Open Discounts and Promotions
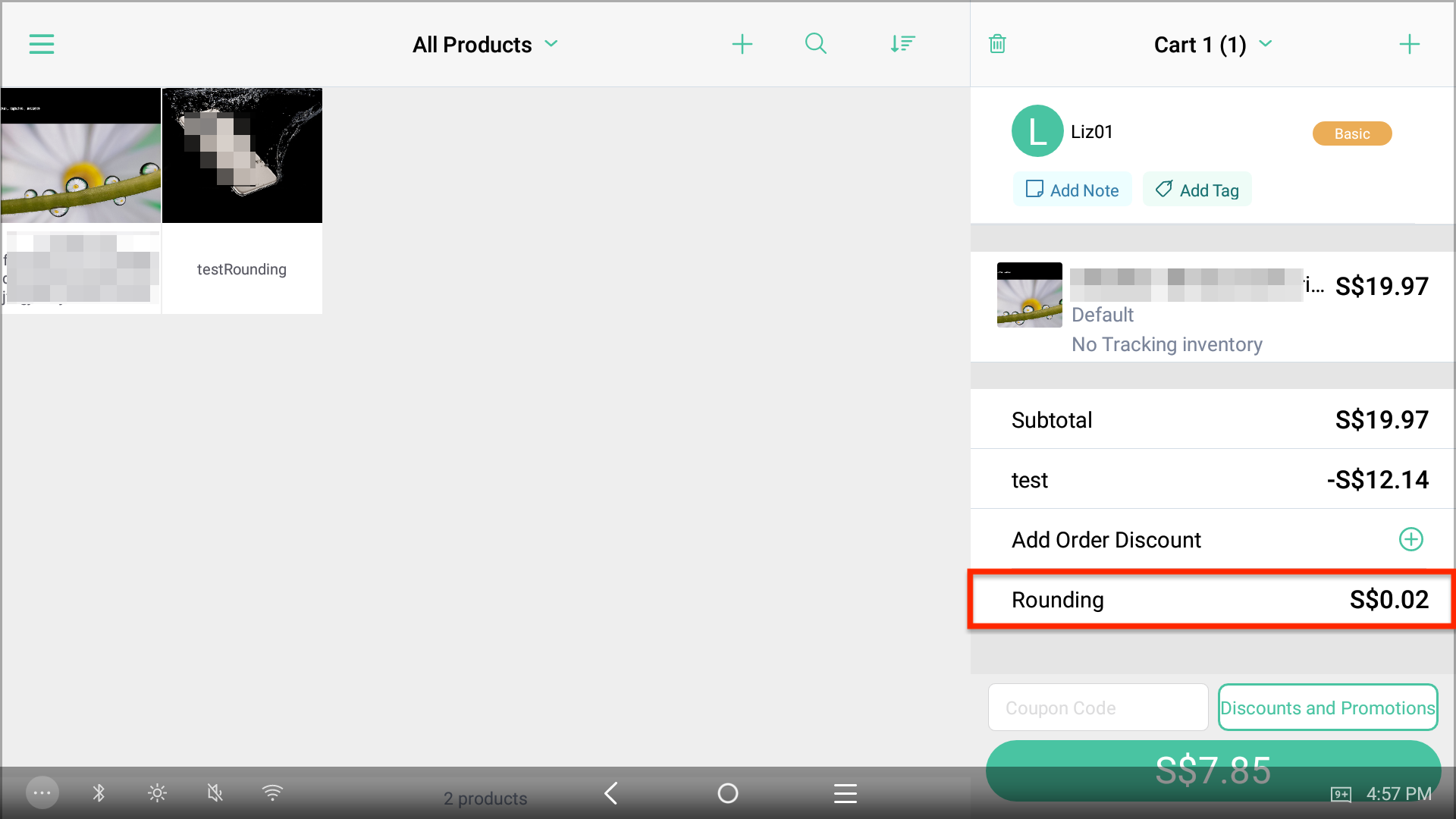Viewport: 1456px width, 819px height. [1327, 708]
